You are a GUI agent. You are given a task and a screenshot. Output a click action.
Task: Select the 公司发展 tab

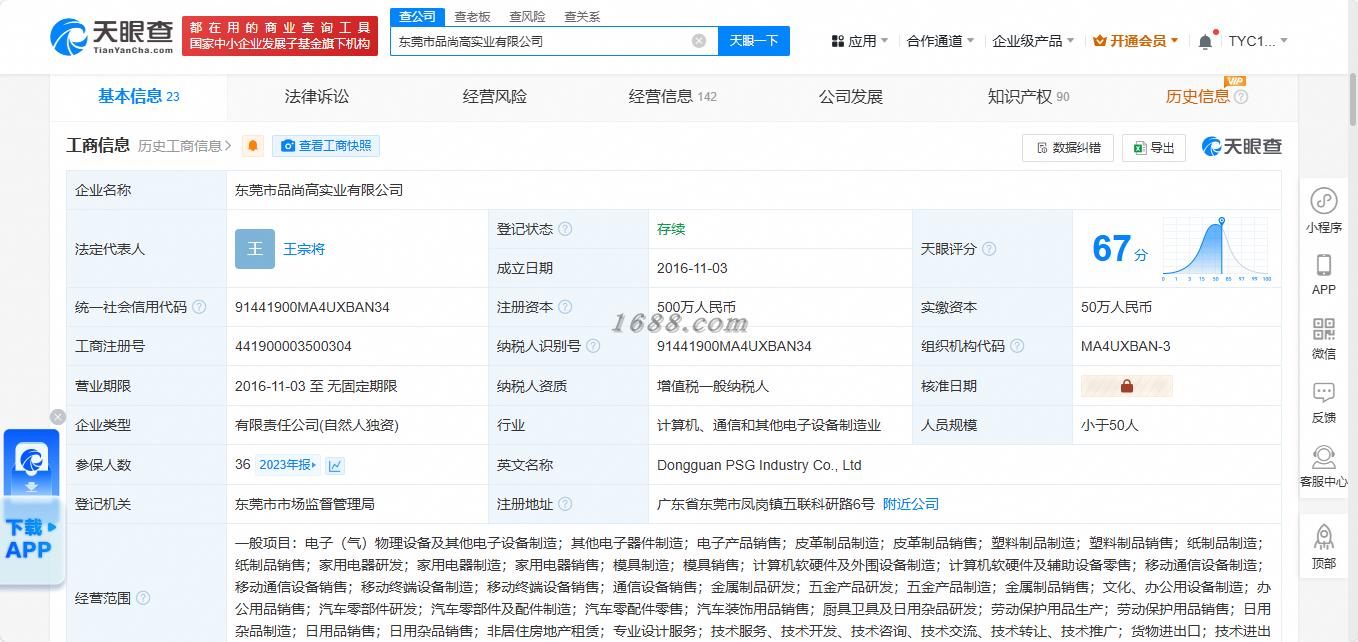(851, 97)
